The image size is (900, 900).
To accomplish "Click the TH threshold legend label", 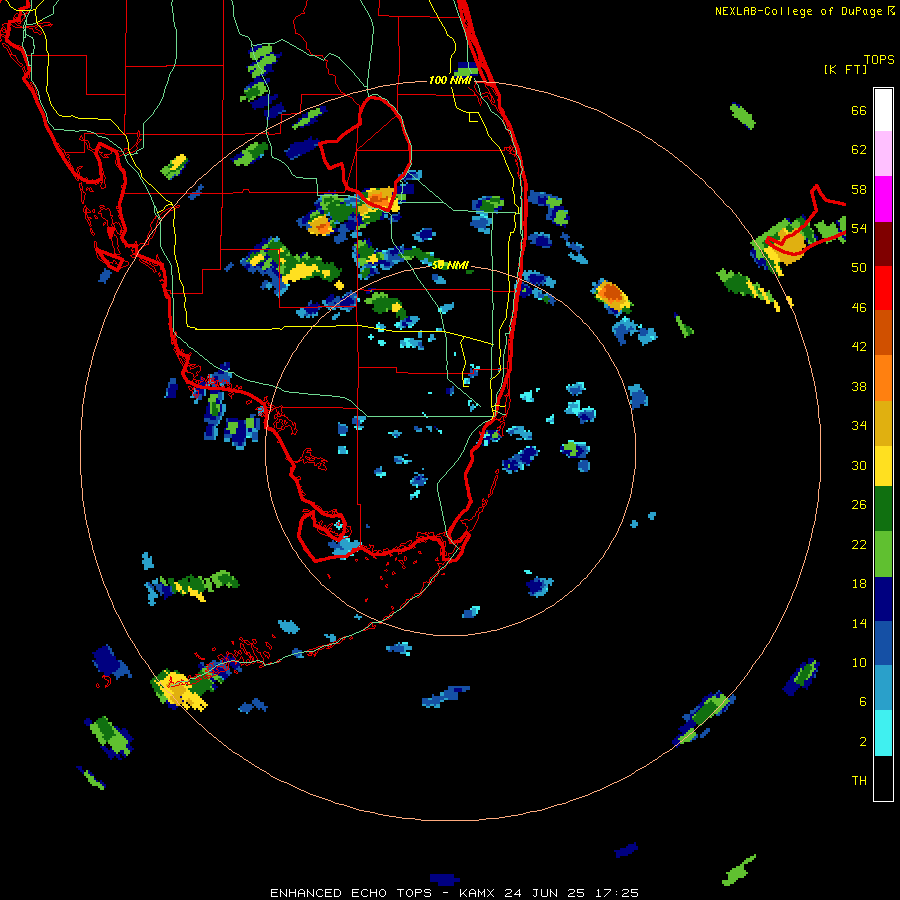I will coord(859,780).
